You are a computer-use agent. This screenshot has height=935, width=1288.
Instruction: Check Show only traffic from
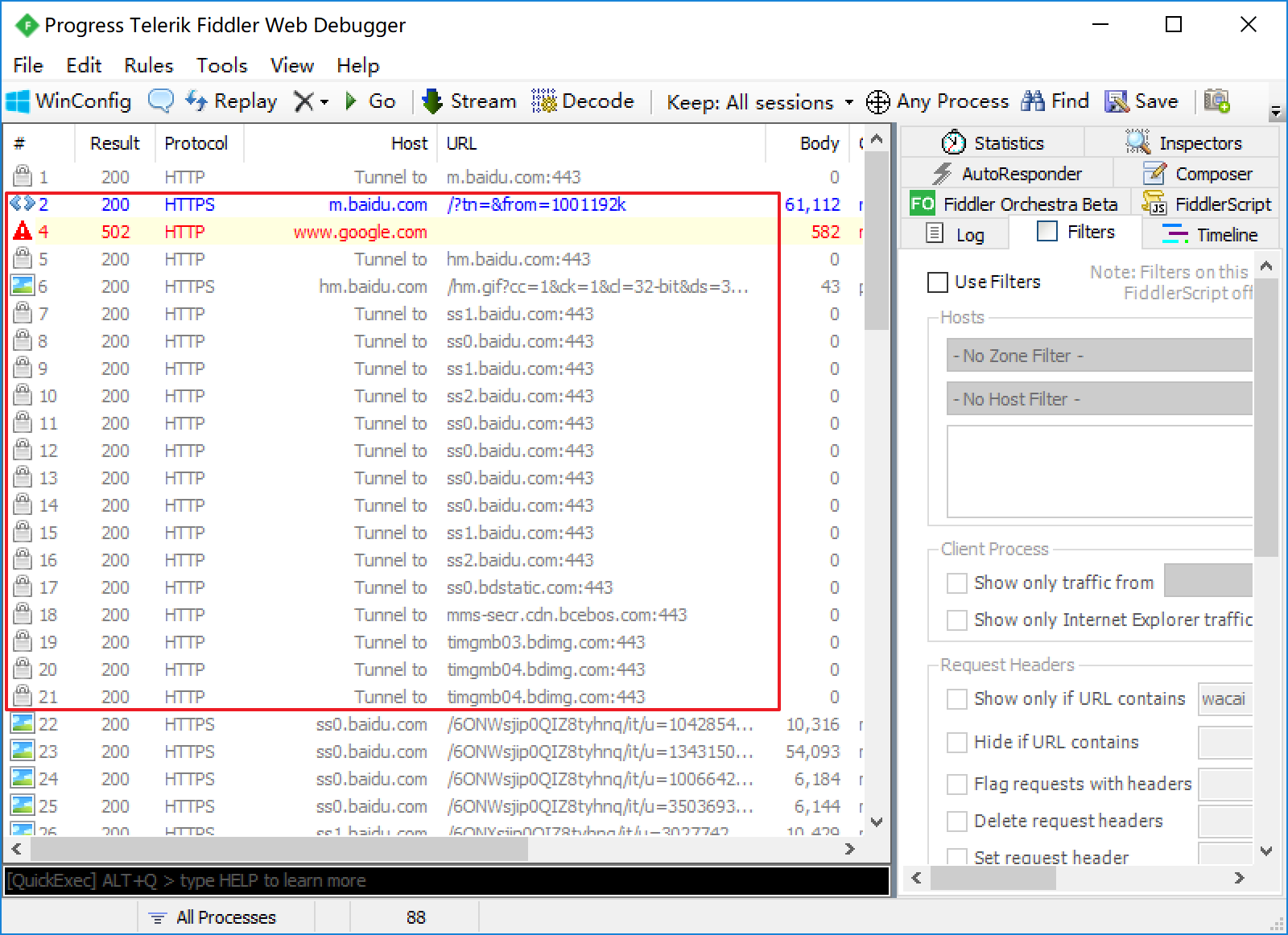pos(957,583)
